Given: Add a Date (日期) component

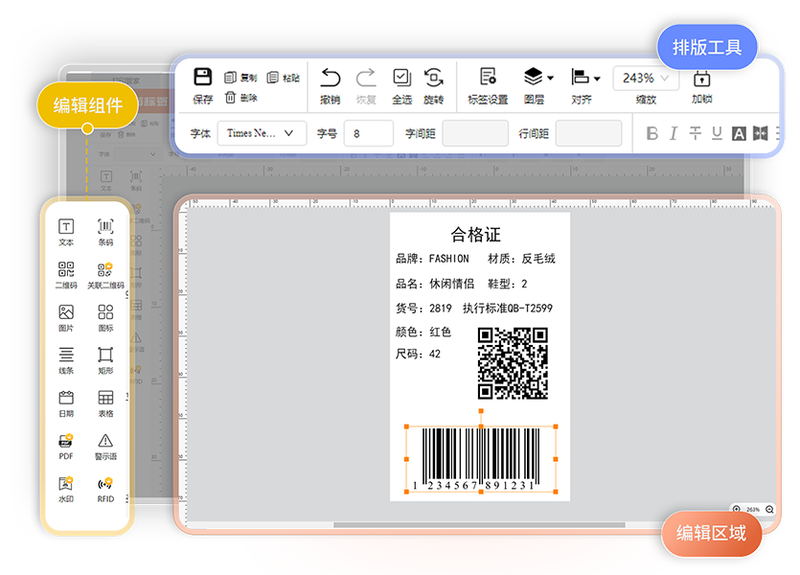Looking at the screenshot, I should pos(66,403).
